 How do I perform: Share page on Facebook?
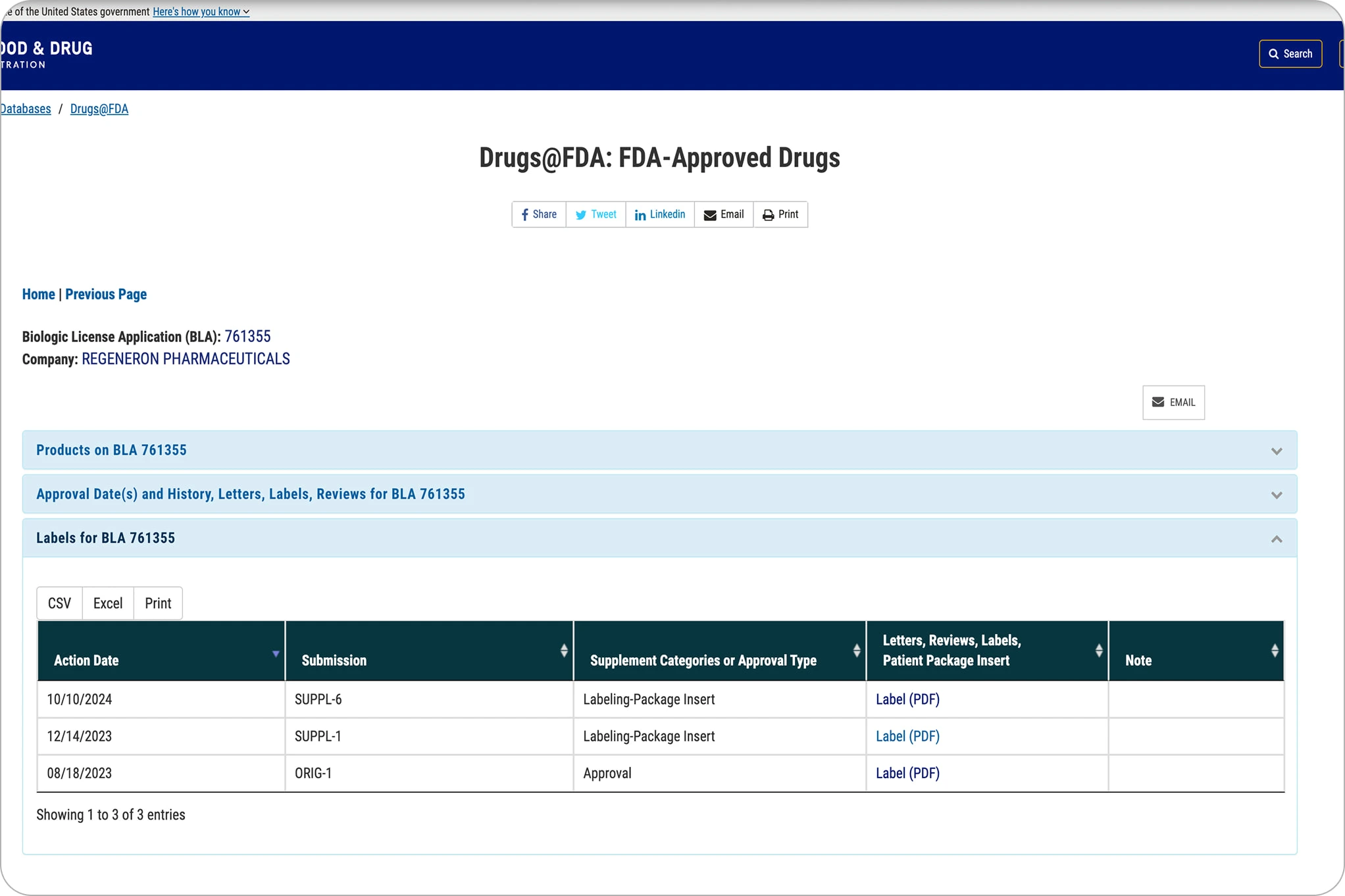[539, 214]
